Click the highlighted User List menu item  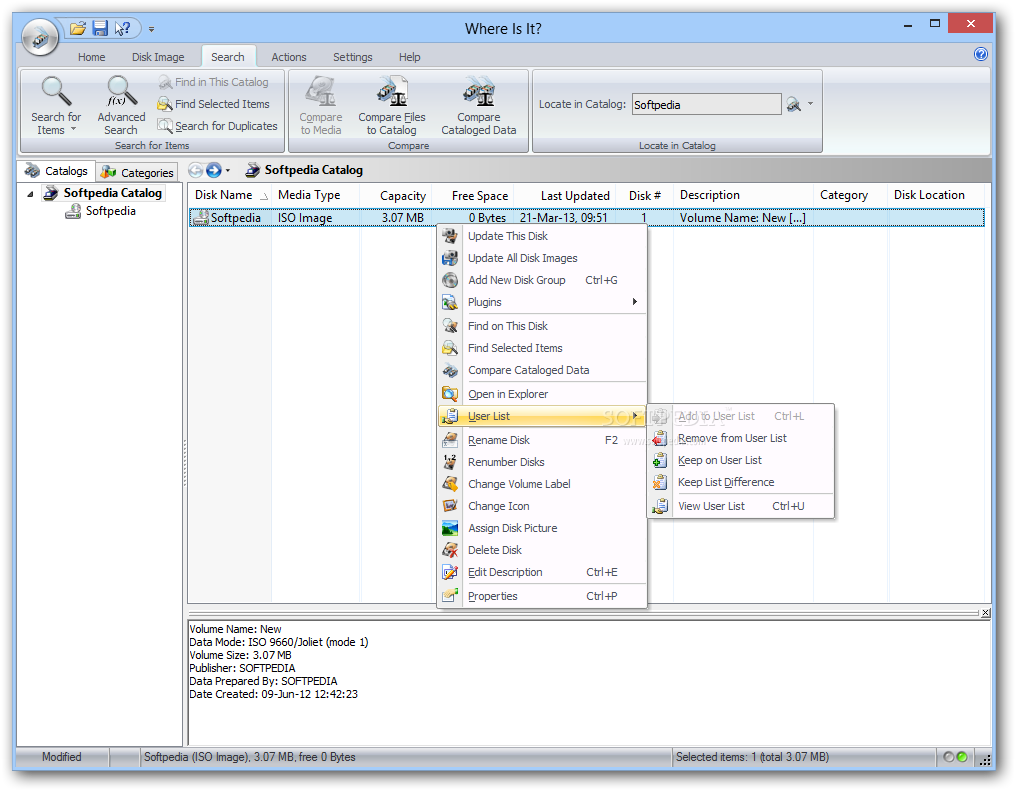[542, 416]
